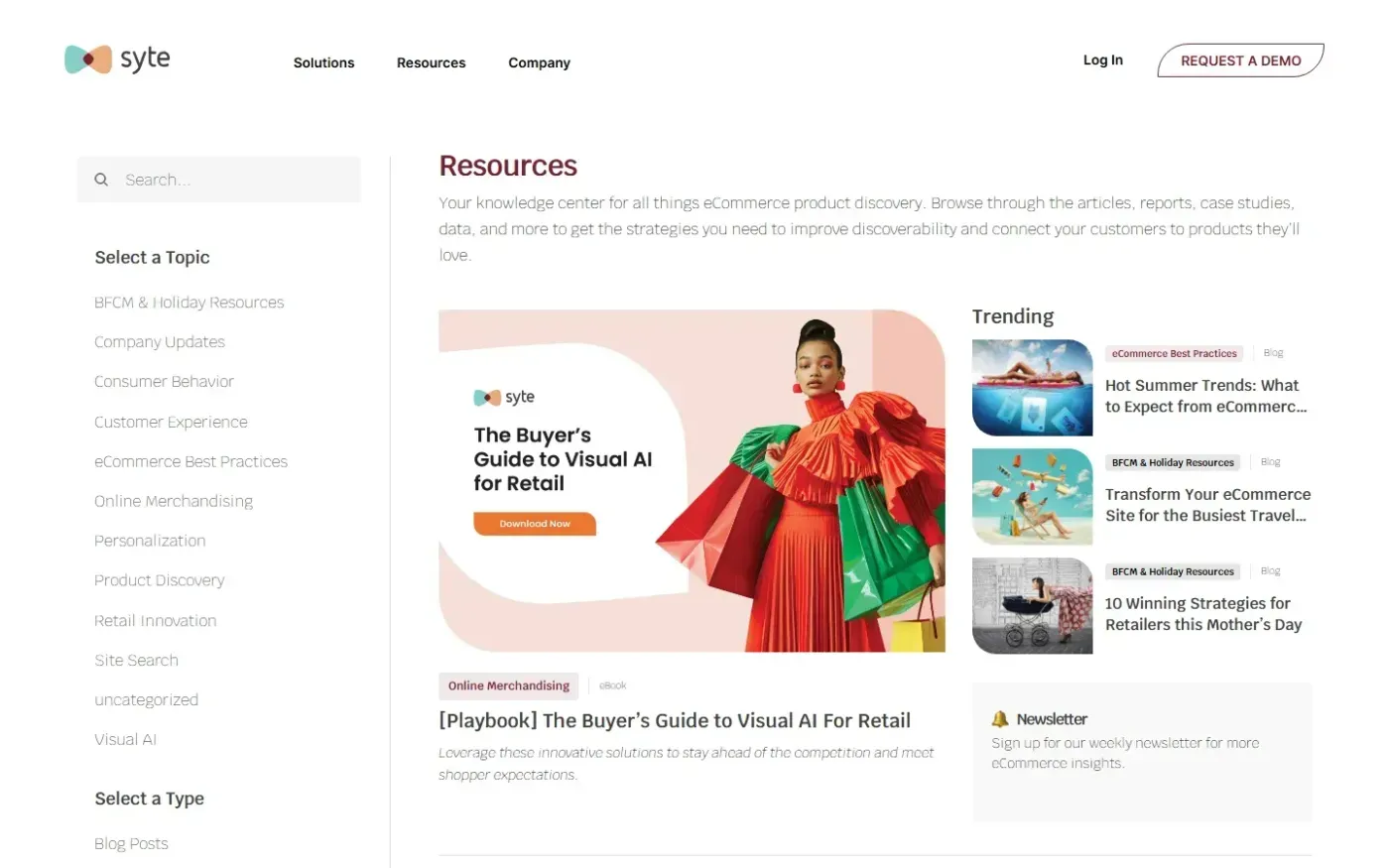Select Online Merchandising sidebar topic
Image resolution: width=1389 pixels, height=868 pixels.
click(x=174, y=501)
